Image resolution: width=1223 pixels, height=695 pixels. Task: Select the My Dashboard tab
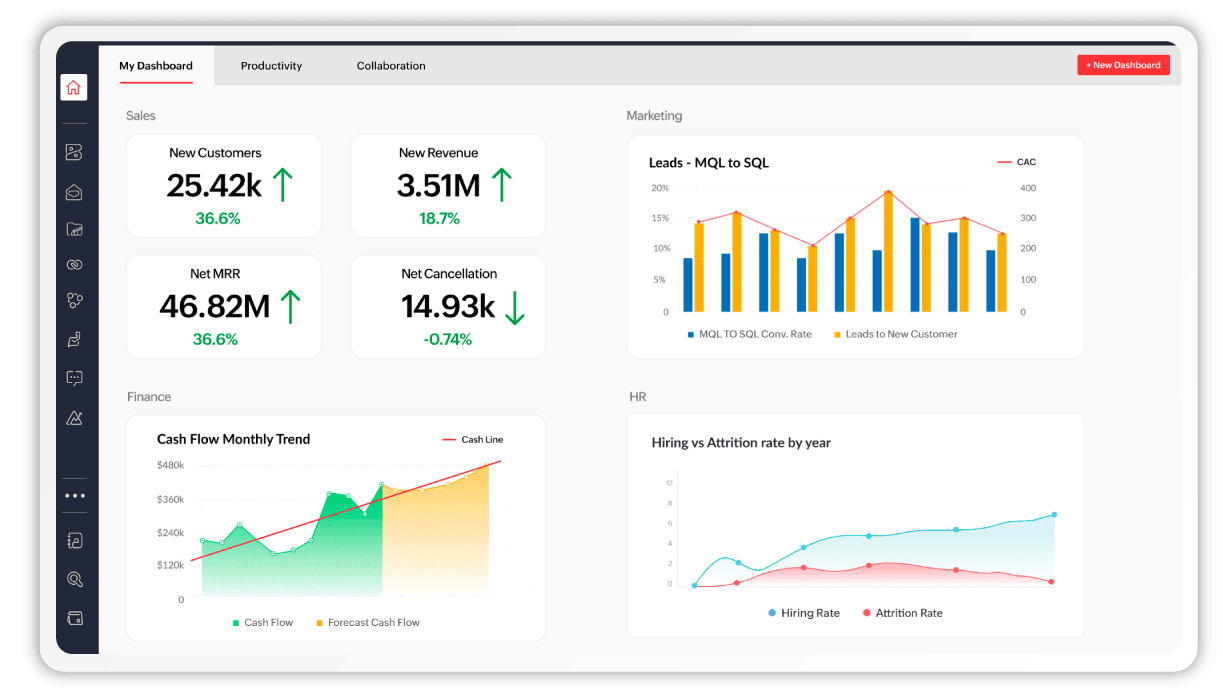pos(156,66)
